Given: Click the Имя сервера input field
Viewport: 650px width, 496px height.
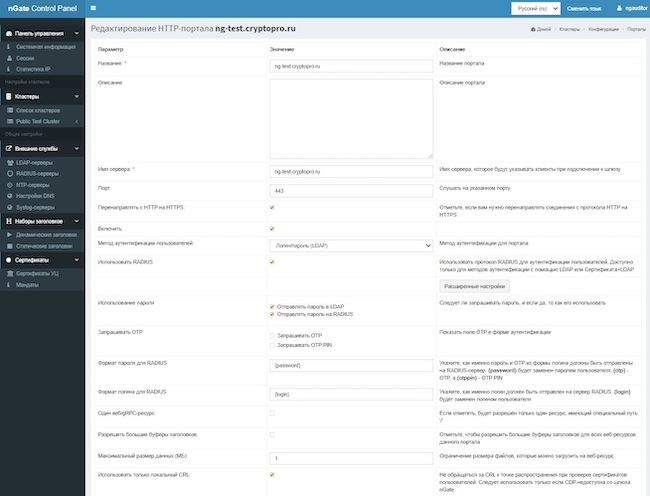Looking at the screenshot, I should point(351,172).
